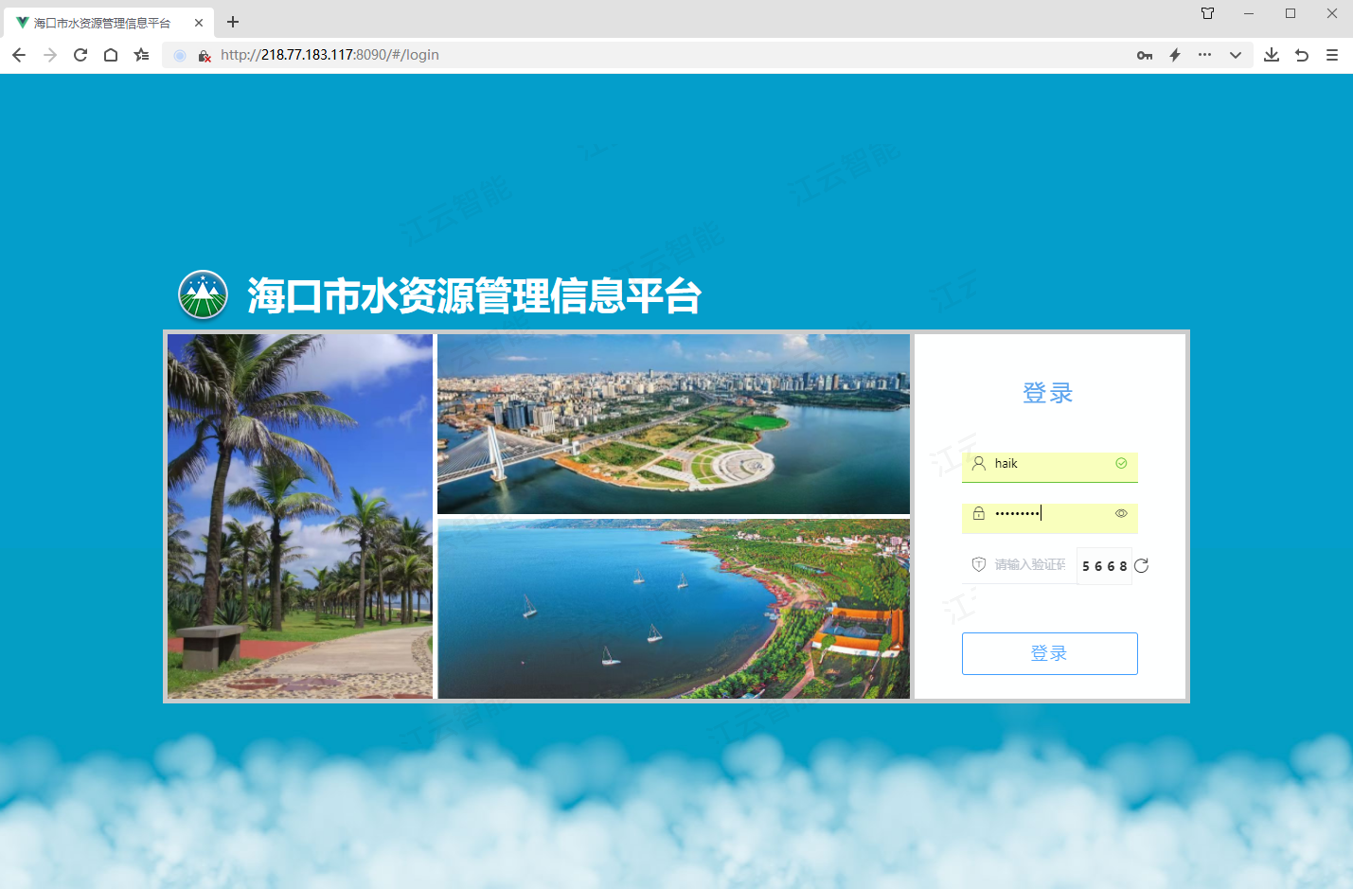This screenshot has height=889, width=1353.
Task: Go to the browser home page
Action: point(111,55)
